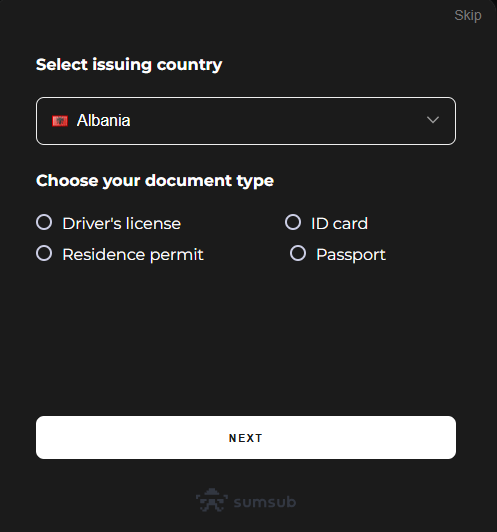Open the issuing country dropdown field
Viewport: 497px width, 532px height.
click(246, 121)
